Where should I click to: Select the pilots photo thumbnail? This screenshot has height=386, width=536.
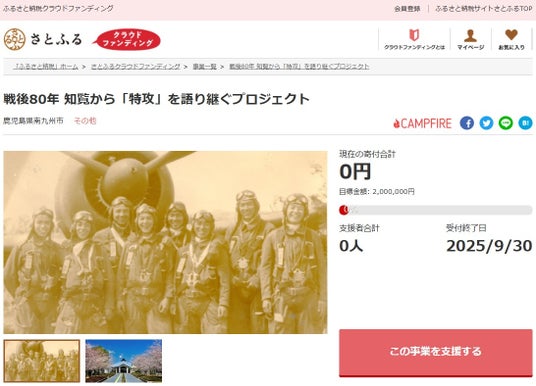42,361
